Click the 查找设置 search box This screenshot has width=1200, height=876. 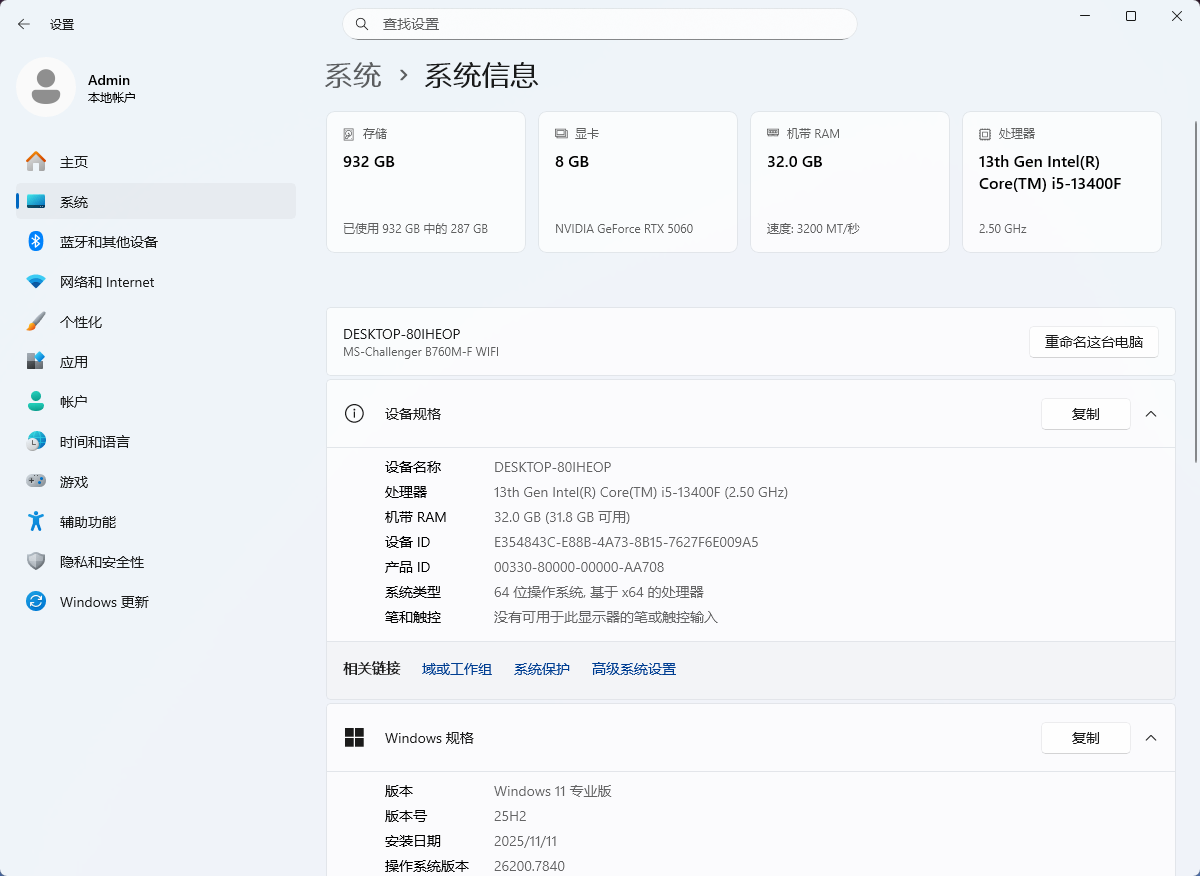point(600,24)
